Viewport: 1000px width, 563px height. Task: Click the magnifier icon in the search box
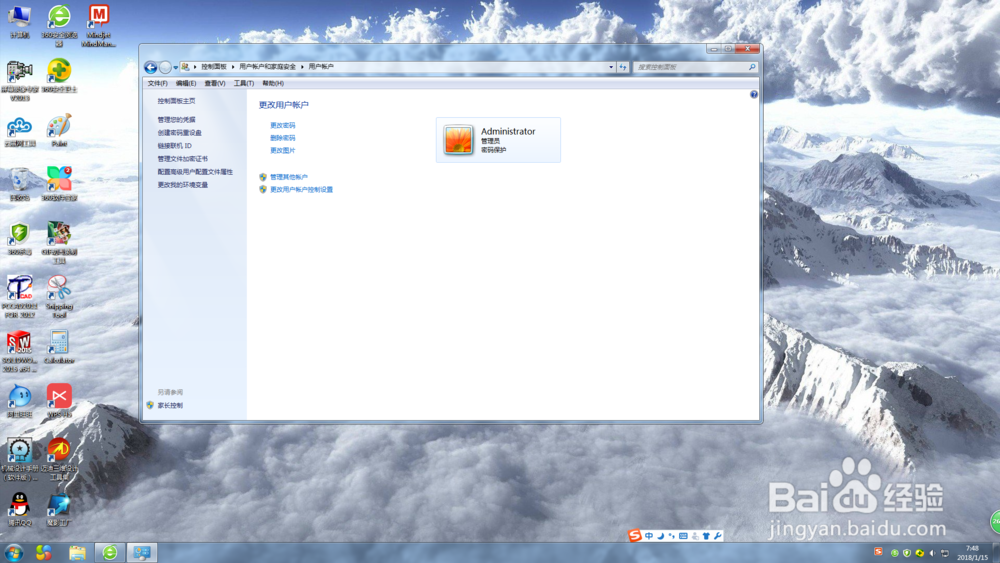coord(752,67)
